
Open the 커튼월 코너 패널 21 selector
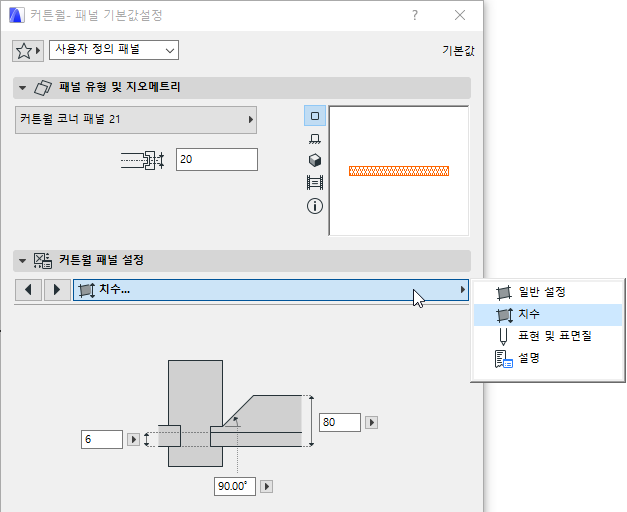click(x=136, y=120)
